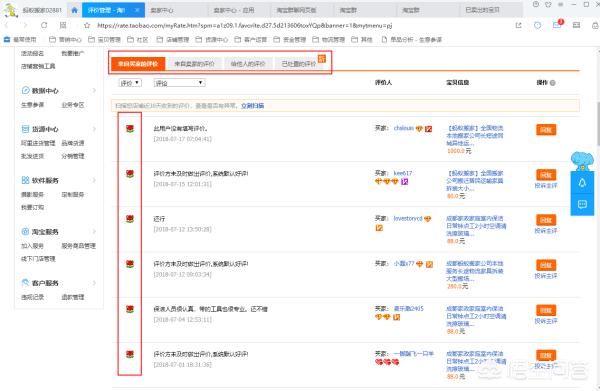This screenshot has width=600, height=391.
Task: Click the share icon in the address bar row
Action: pyautogui.click(x=518, y=25)
